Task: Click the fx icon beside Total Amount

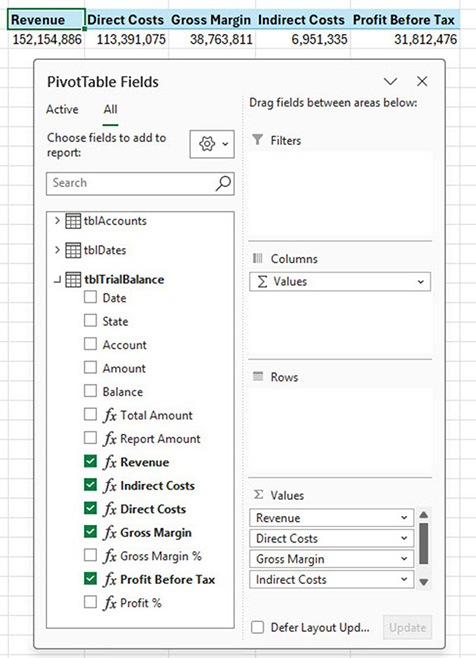Action: (x=110, y=415)
